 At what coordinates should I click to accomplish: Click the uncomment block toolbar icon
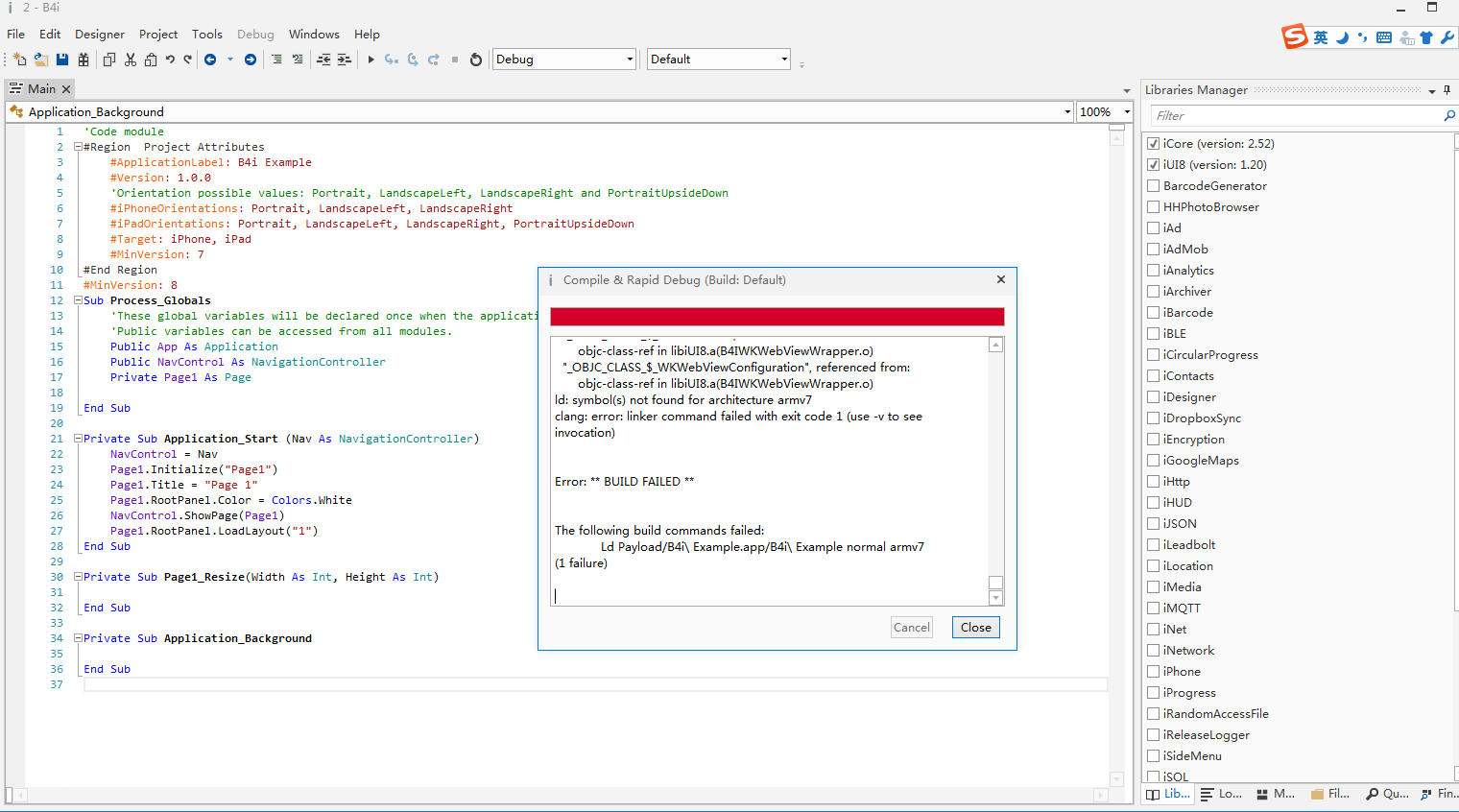[298, 60]
